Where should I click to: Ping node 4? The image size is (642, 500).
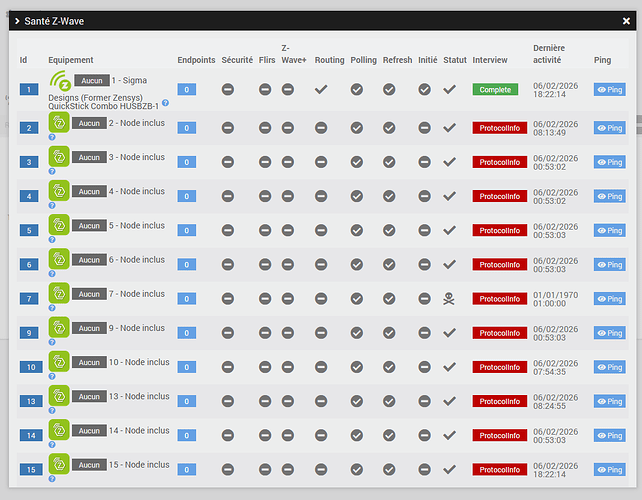click(x=610, y=196)
